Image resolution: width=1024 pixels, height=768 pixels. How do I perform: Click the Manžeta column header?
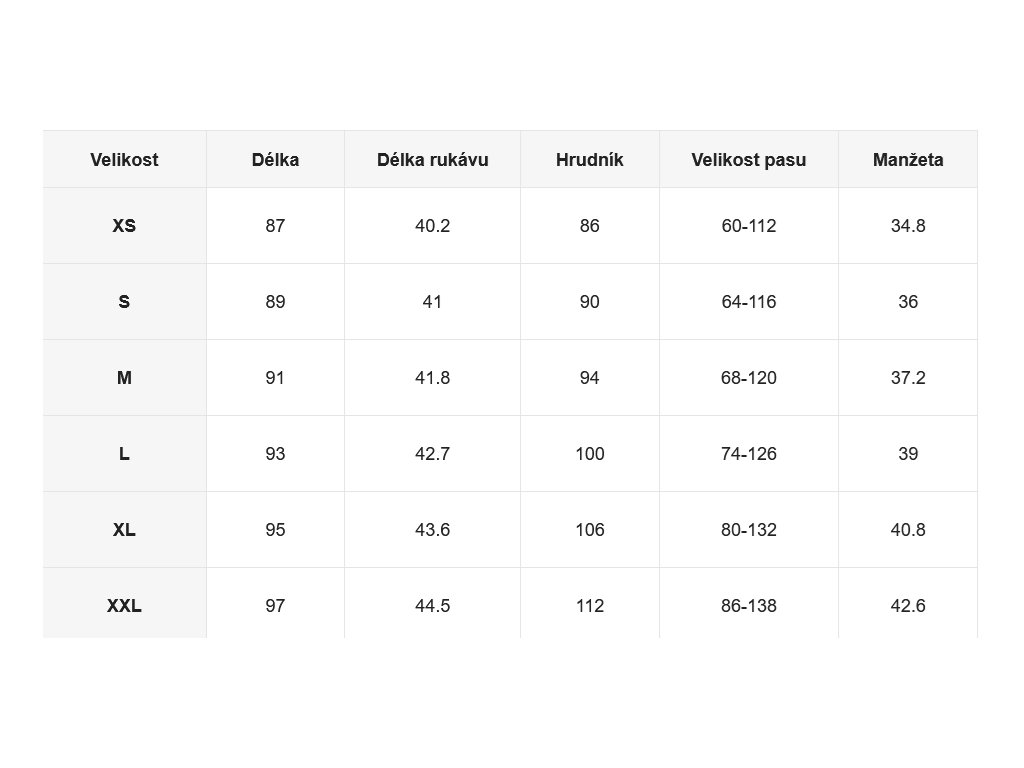coord(908,159)
